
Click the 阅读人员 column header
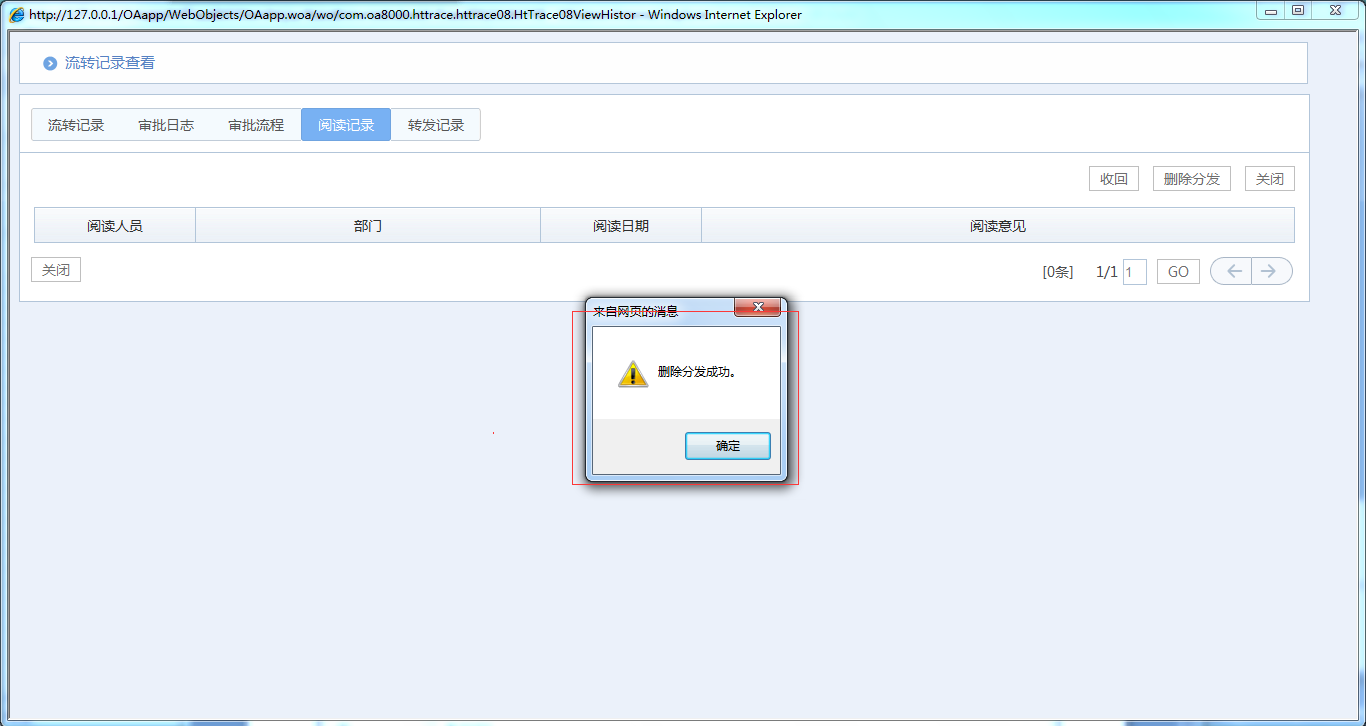[x=115, y=226]
